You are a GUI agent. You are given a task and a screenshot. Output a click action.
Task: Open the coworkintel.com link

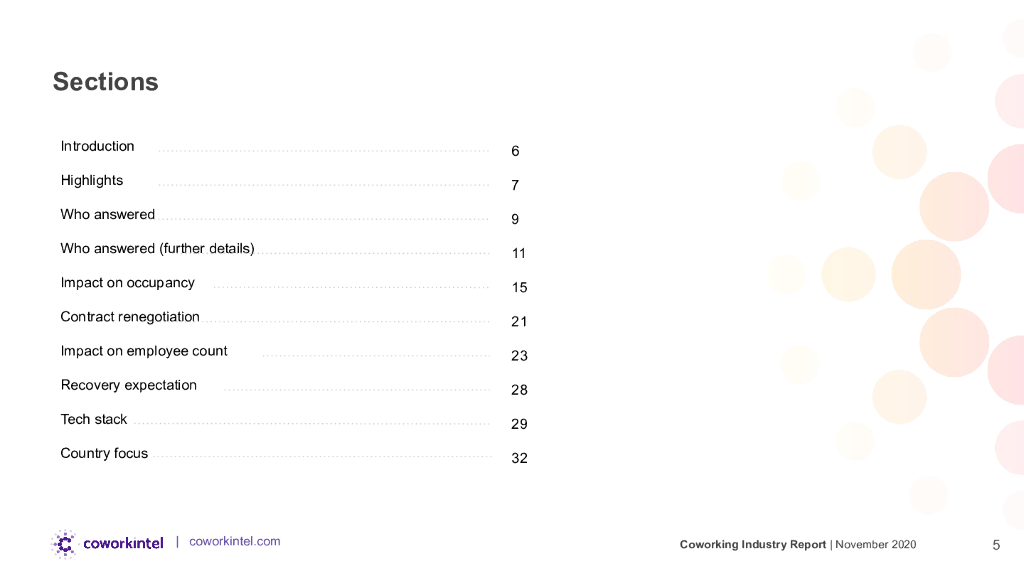(x=234, y=541)
